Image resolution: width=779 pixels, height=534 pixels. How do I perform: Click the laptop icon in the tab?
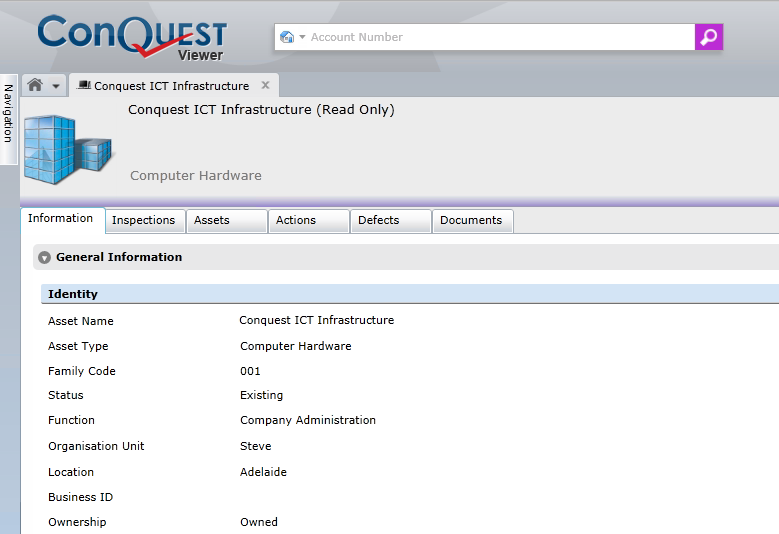[x=84, y=85]
